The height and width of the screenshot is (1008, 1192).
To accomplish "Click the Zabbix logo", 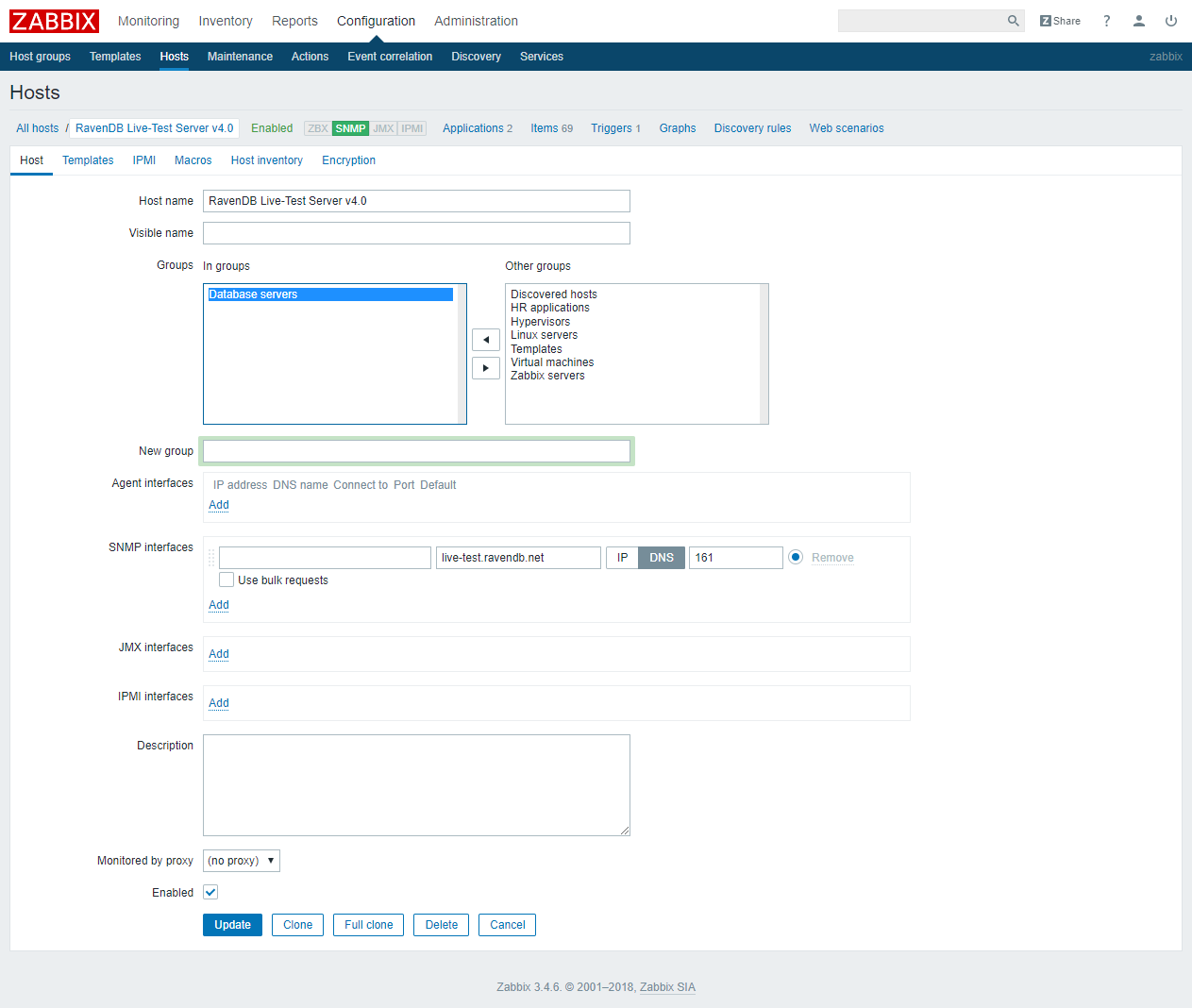I will 54,21.
